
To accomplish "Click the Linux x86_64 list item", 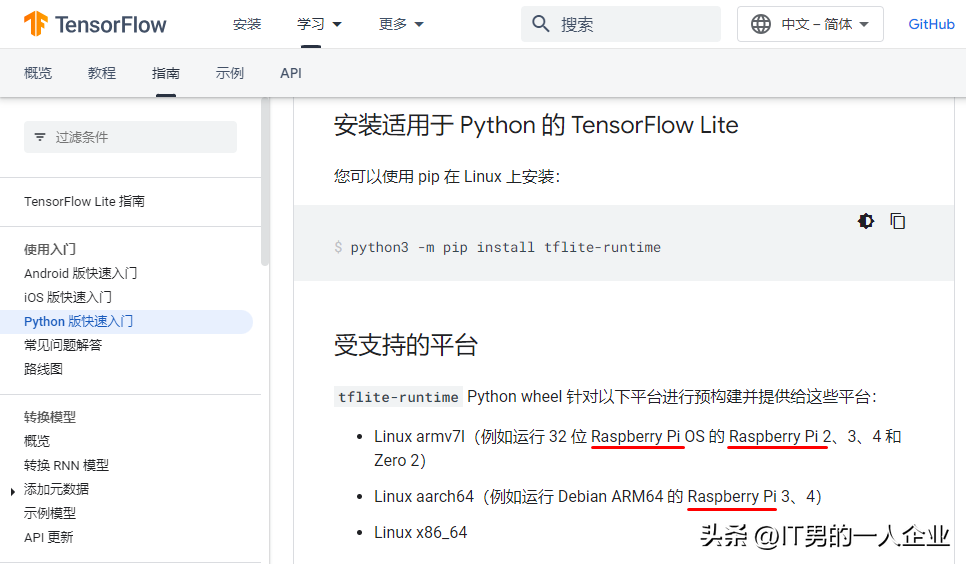I will point(421,533).
